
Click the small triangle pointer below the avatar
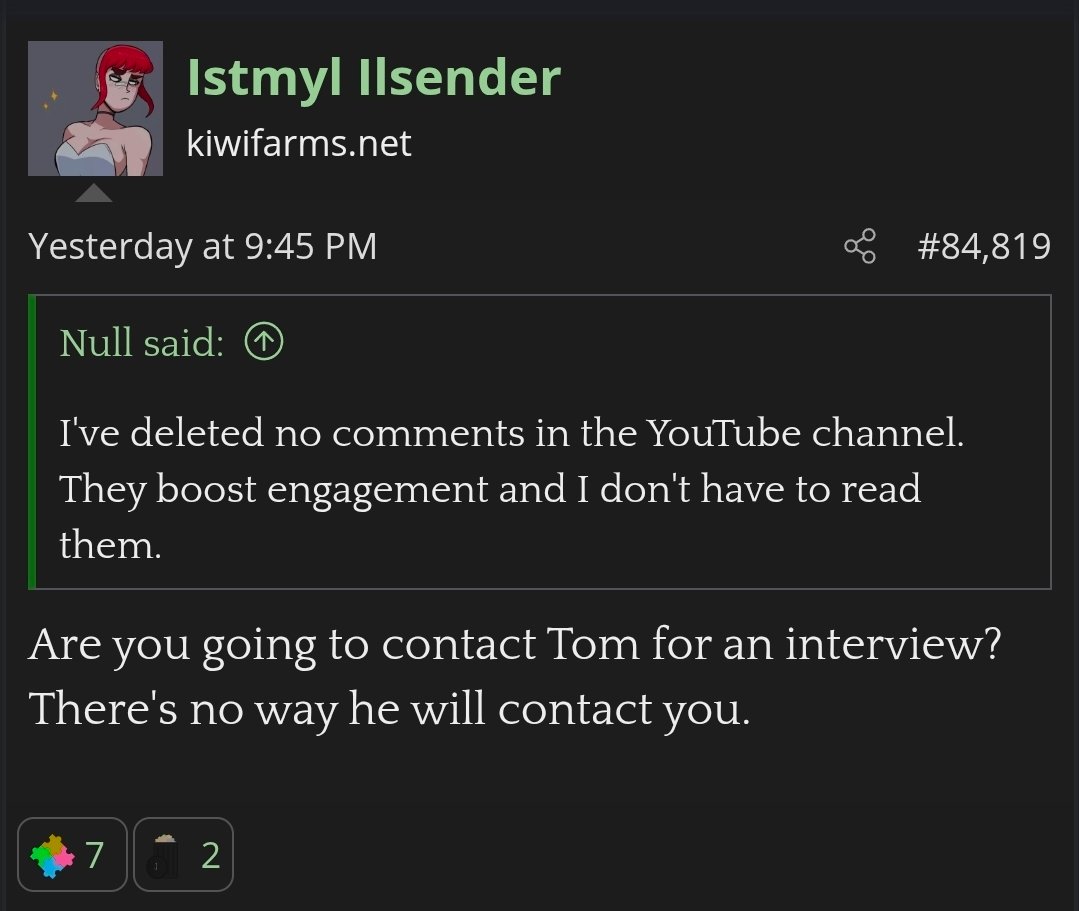click(x=93, y=193)
